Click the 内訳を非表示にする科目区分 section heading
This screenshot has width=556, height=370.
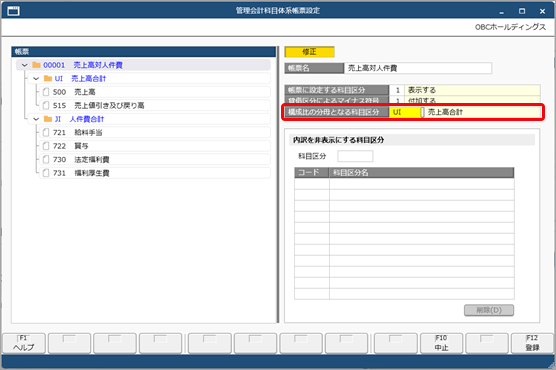338,140
